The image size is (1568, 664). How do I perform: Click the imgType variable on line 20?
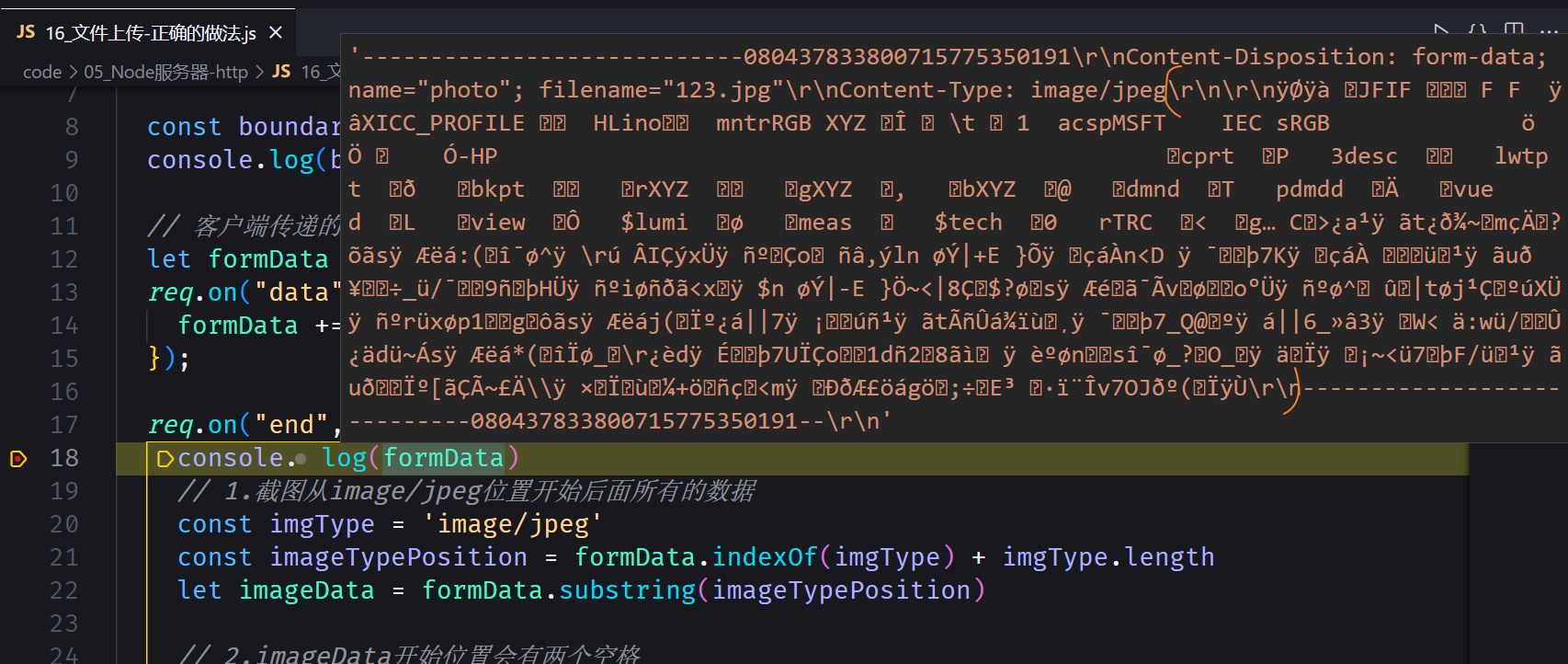(x=322, y=524)
